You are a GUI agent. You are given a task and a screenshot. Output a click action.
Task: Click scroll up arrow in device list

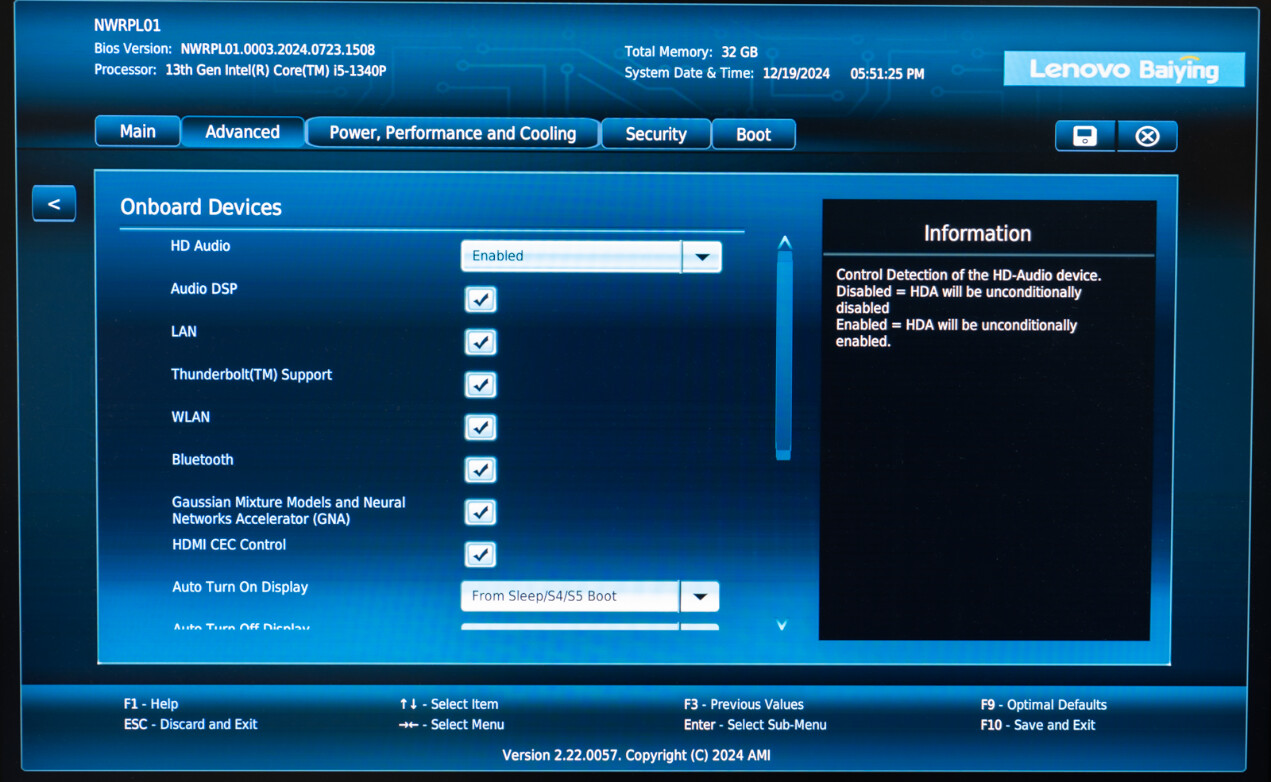(784, 242)
